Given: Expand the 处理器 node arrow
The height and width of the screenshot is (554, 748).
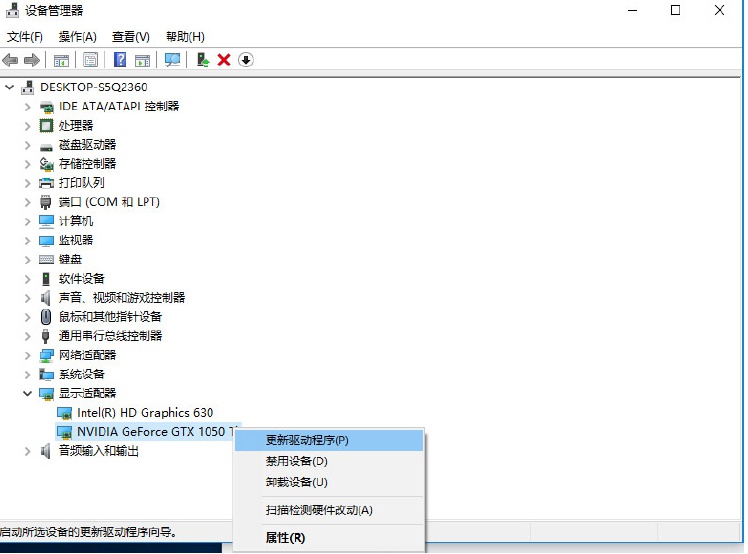Looking at the screenshot, I should pos(28,126).
